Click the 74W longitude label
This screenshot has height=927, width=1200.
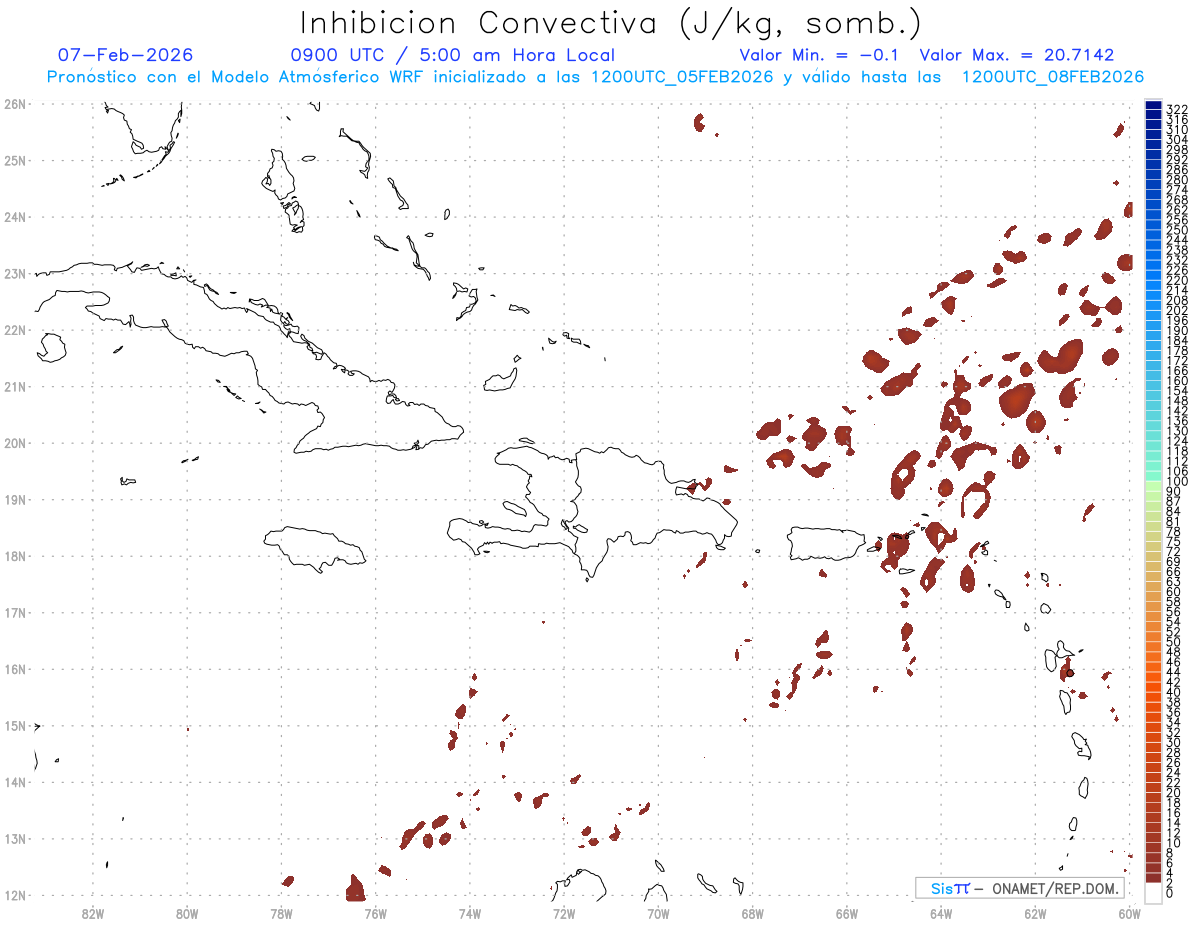pos(470,913)
